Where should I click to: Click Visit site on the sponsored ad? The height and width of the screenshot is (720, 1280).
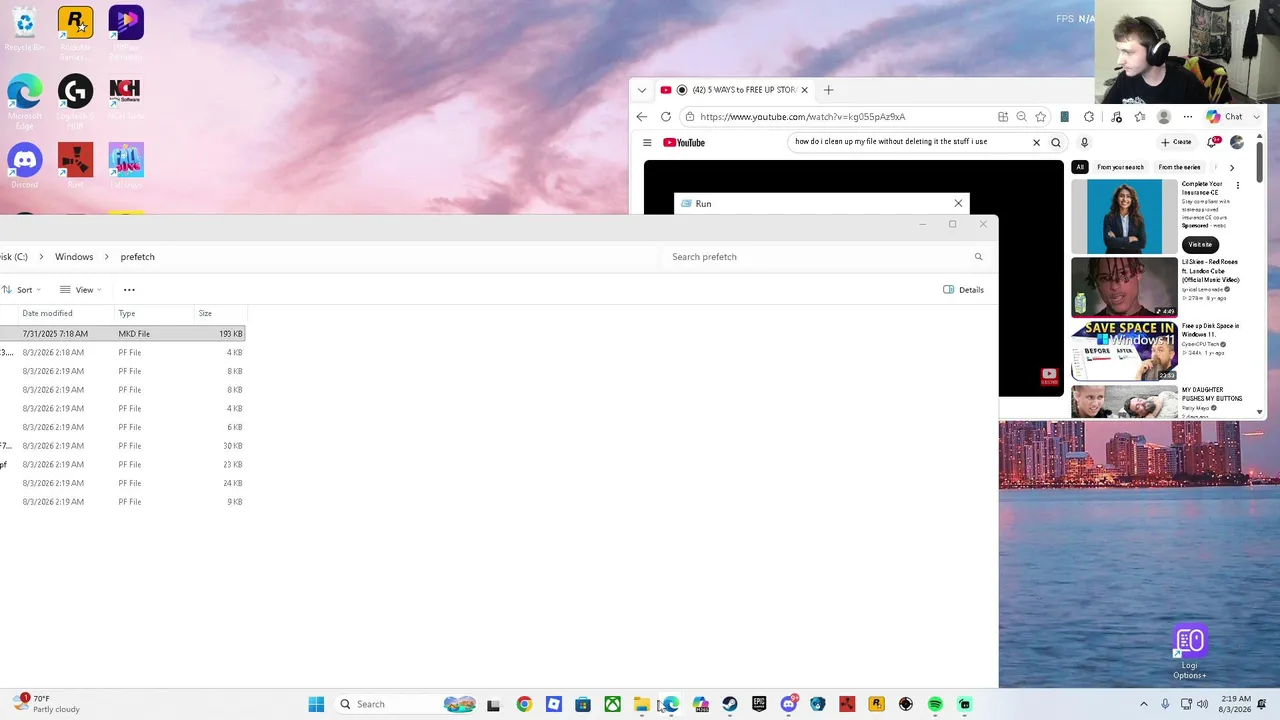click(1200, 244)
